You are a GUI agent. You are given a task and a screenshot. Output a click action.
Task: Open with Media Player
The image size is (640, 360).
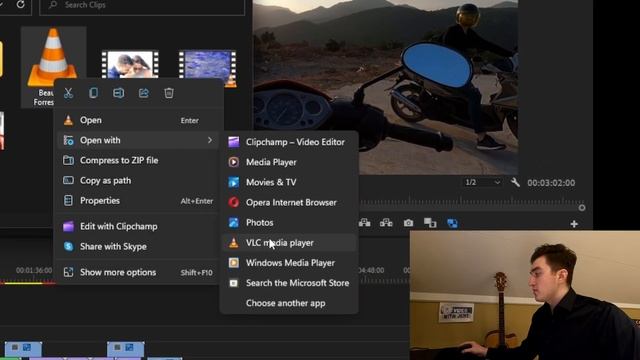pos(289,162)
